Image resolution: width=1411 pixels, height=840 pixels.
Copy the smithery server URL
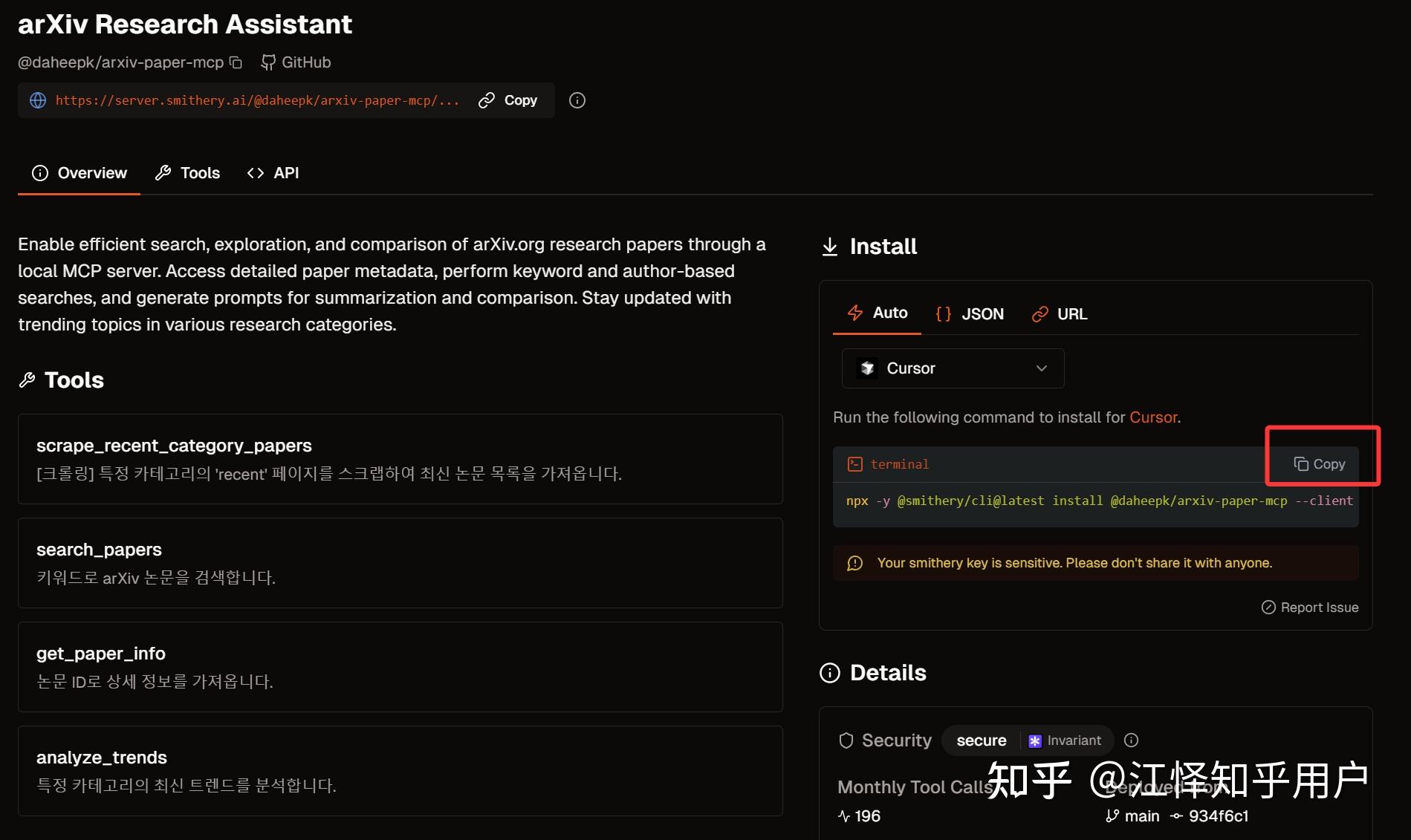(508, 100)
